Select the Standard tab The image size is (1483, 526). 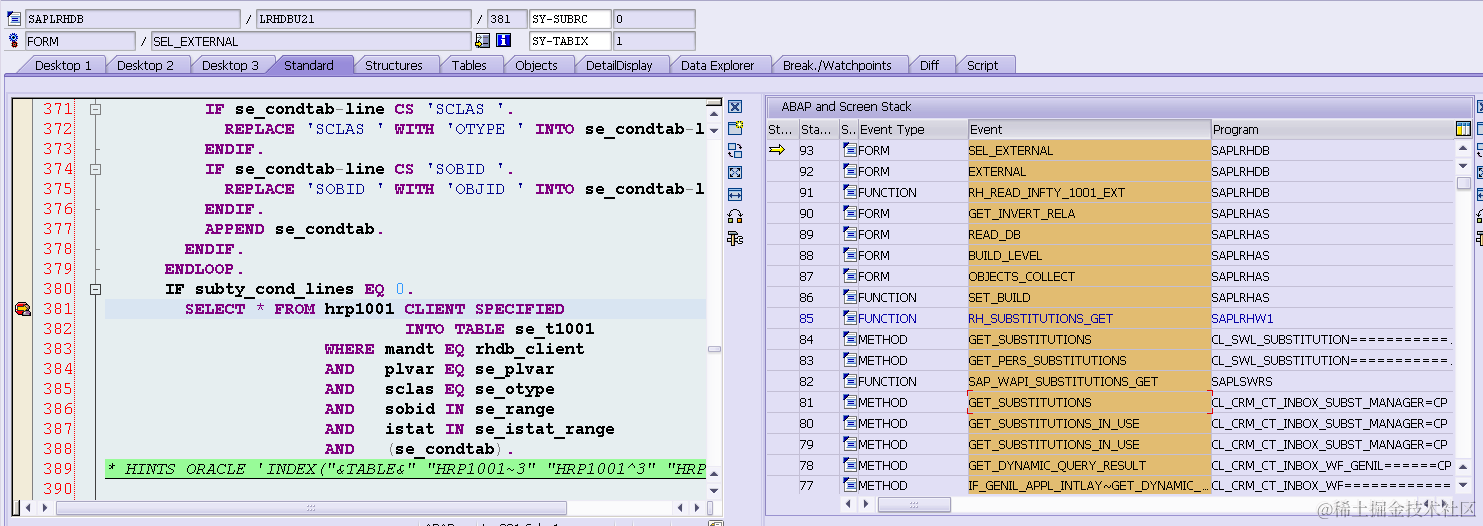tap(309, 65)
